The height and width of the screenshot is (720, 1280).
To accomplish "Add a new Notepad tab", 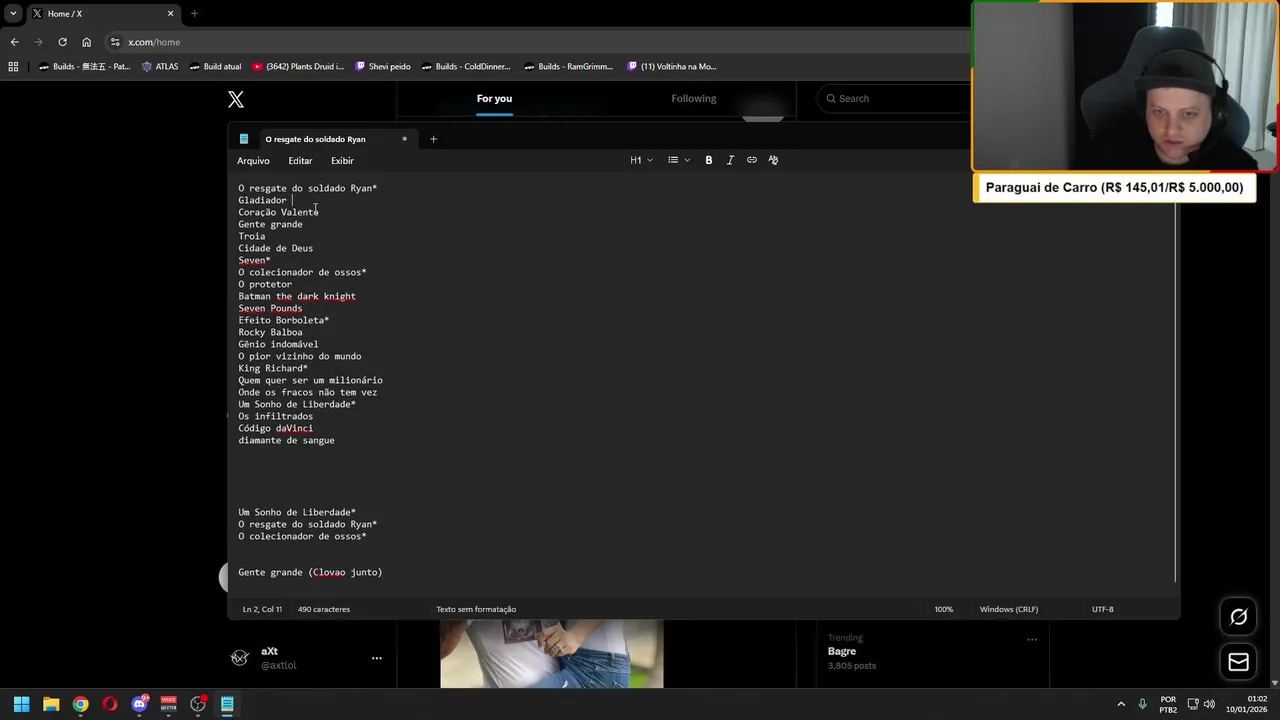I will [x=433, y=139].
